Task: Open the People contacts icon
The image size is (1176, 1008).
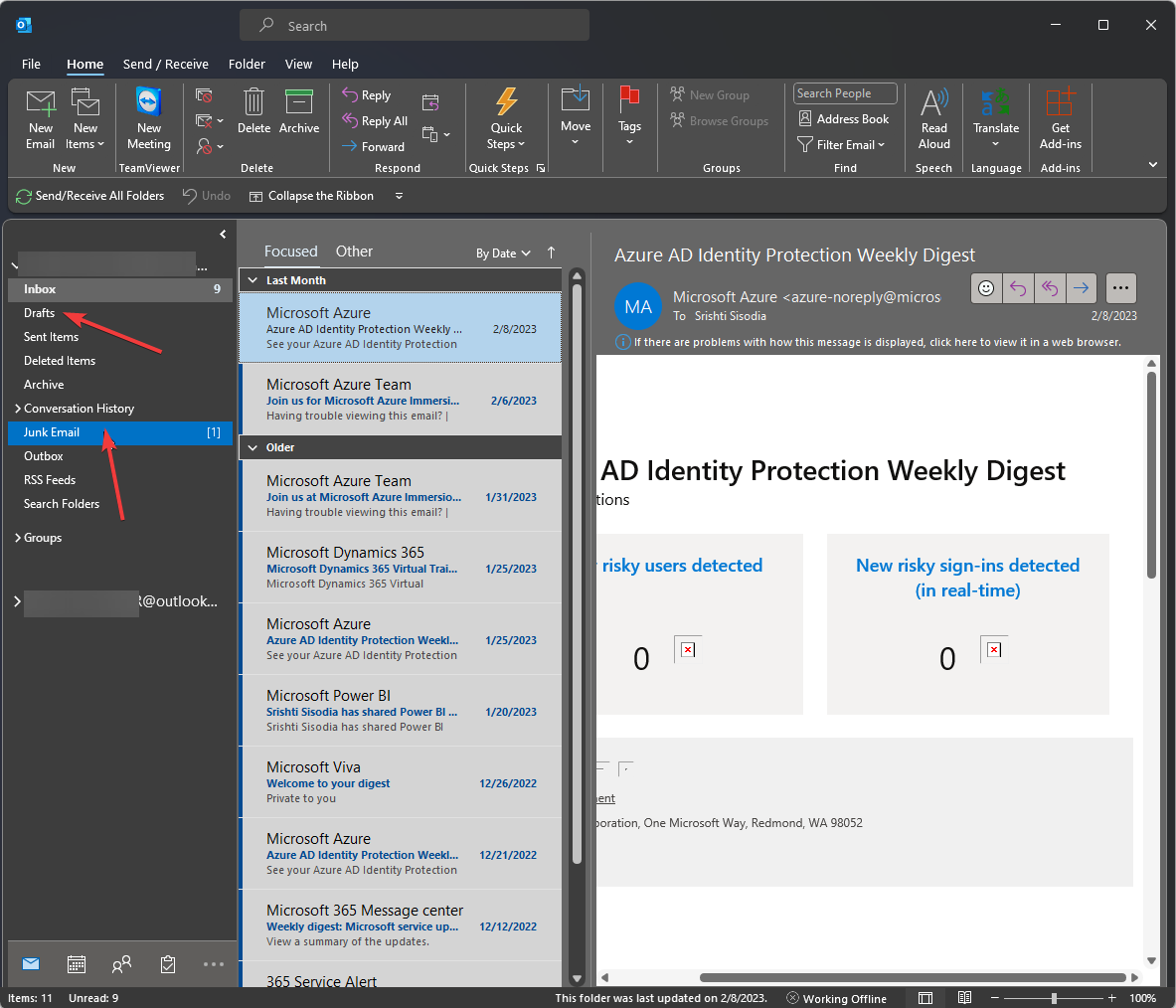Action: [x=121, y=963]
